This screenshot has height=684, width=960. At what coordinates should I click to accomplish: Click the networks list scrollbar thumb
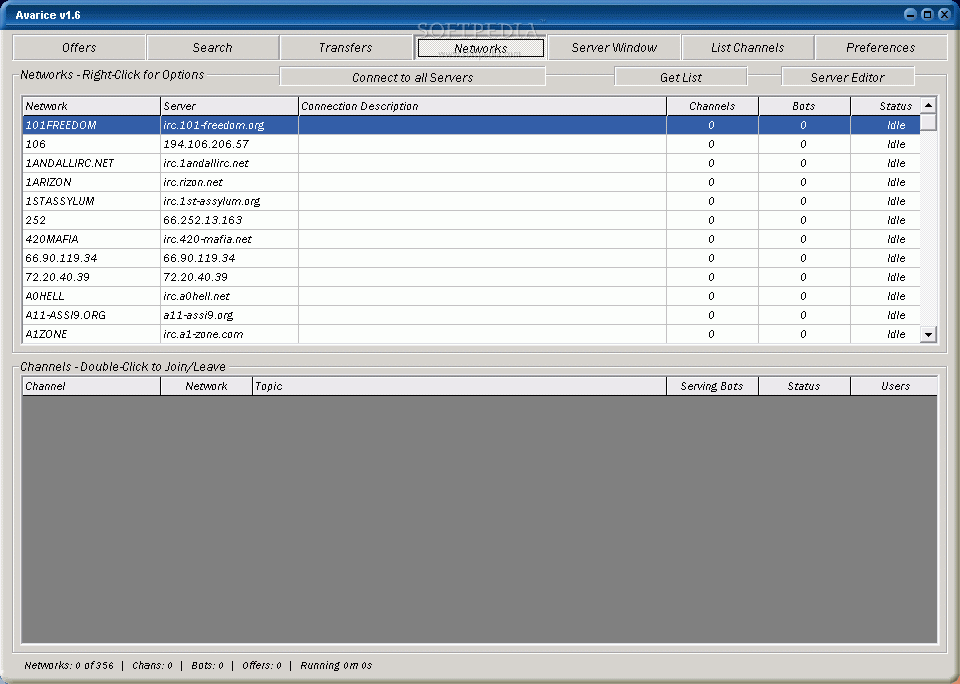coord(928,122)
